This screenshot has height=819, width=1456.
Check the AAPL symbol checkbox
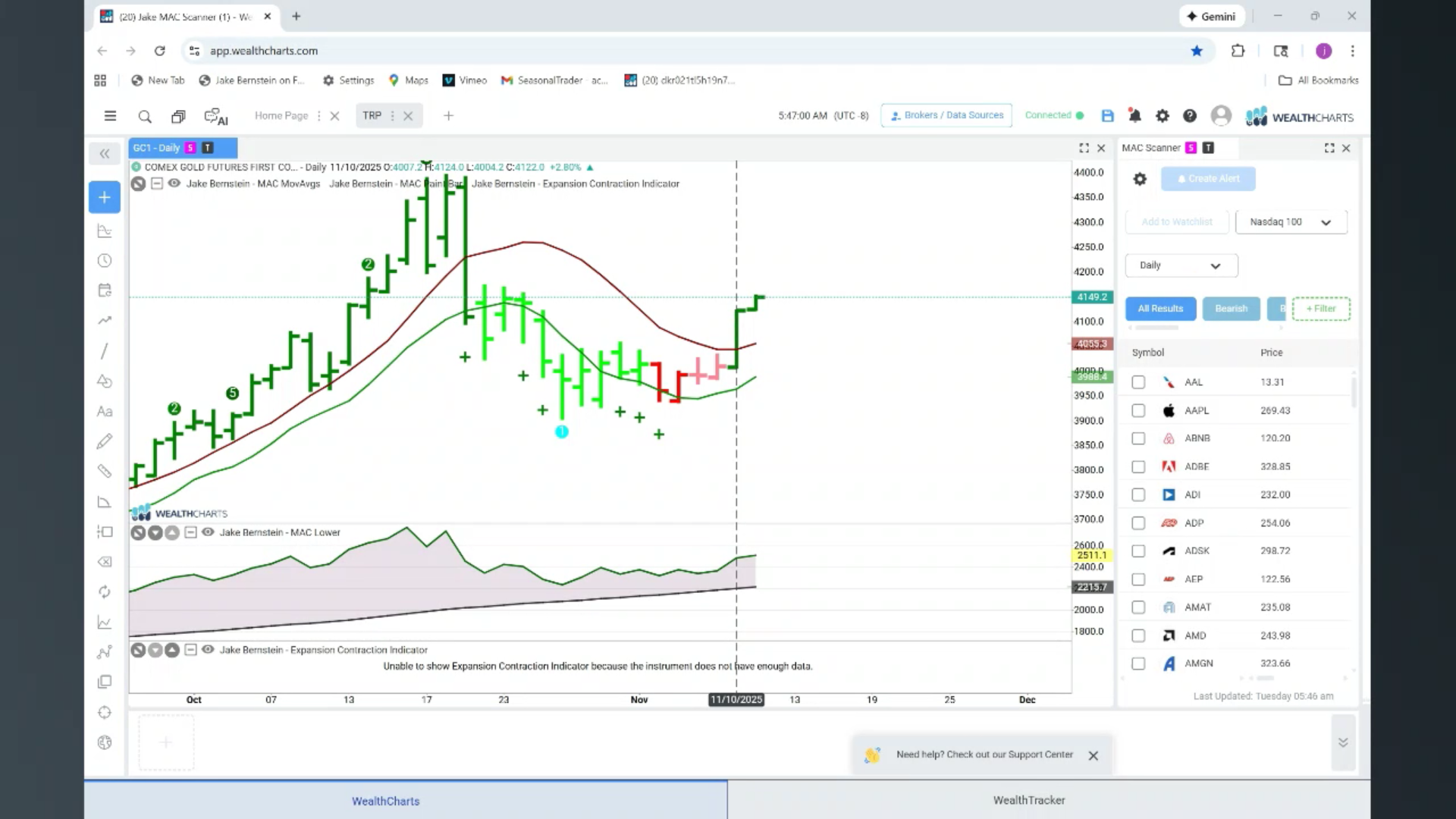pyautogui.click(x=1138, y=410)
